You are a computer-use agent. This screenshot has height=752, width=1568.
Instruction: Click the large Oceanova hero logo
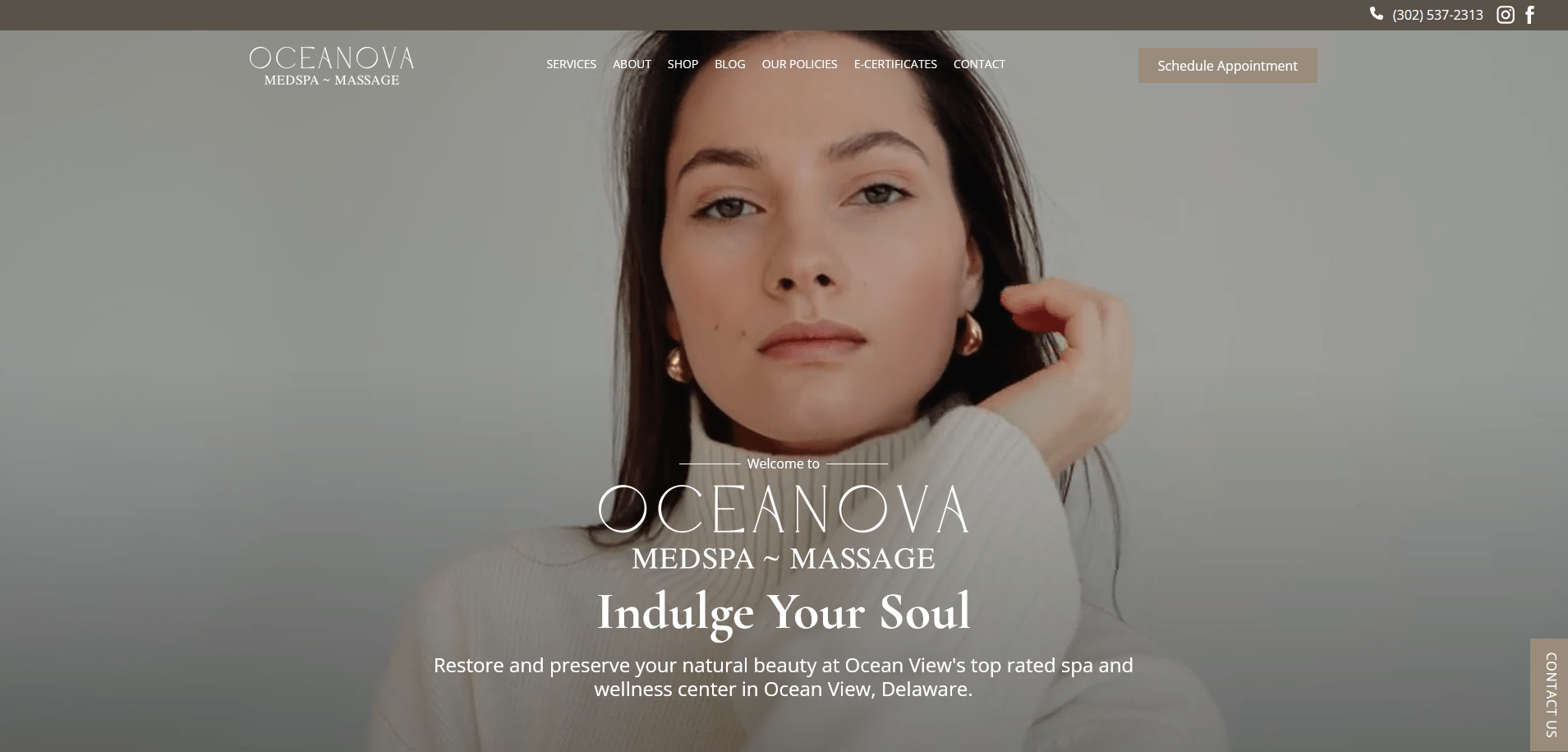point(784,509)
